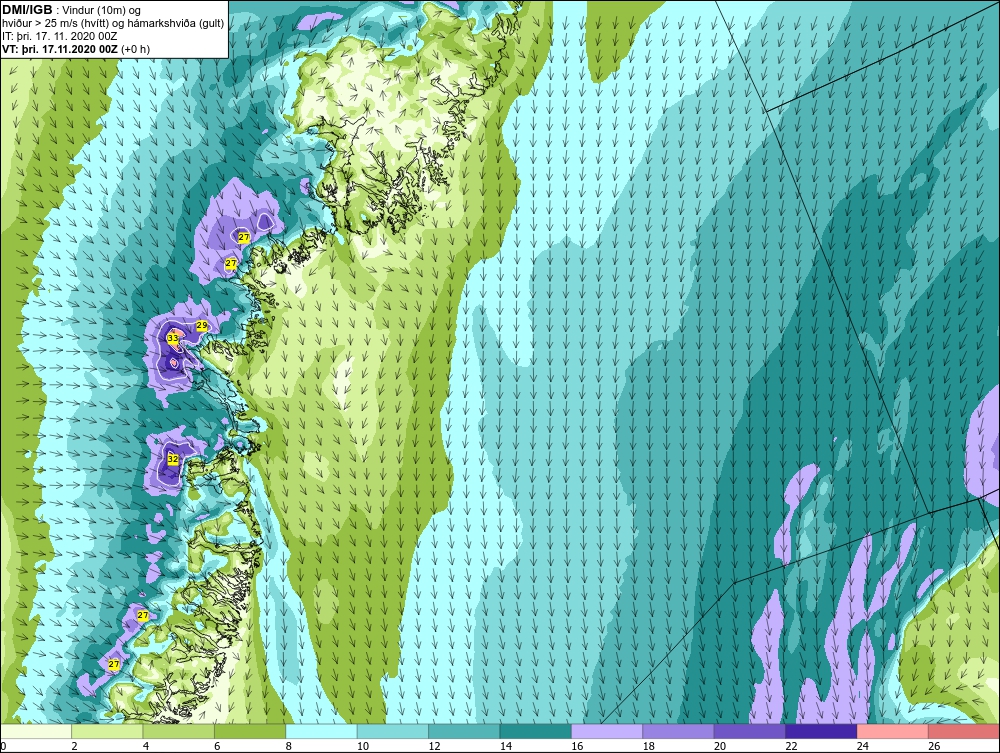Viewport: 1000px width, 753px height.
Task: Click the legend scale number 26
Action: (934, 747)
